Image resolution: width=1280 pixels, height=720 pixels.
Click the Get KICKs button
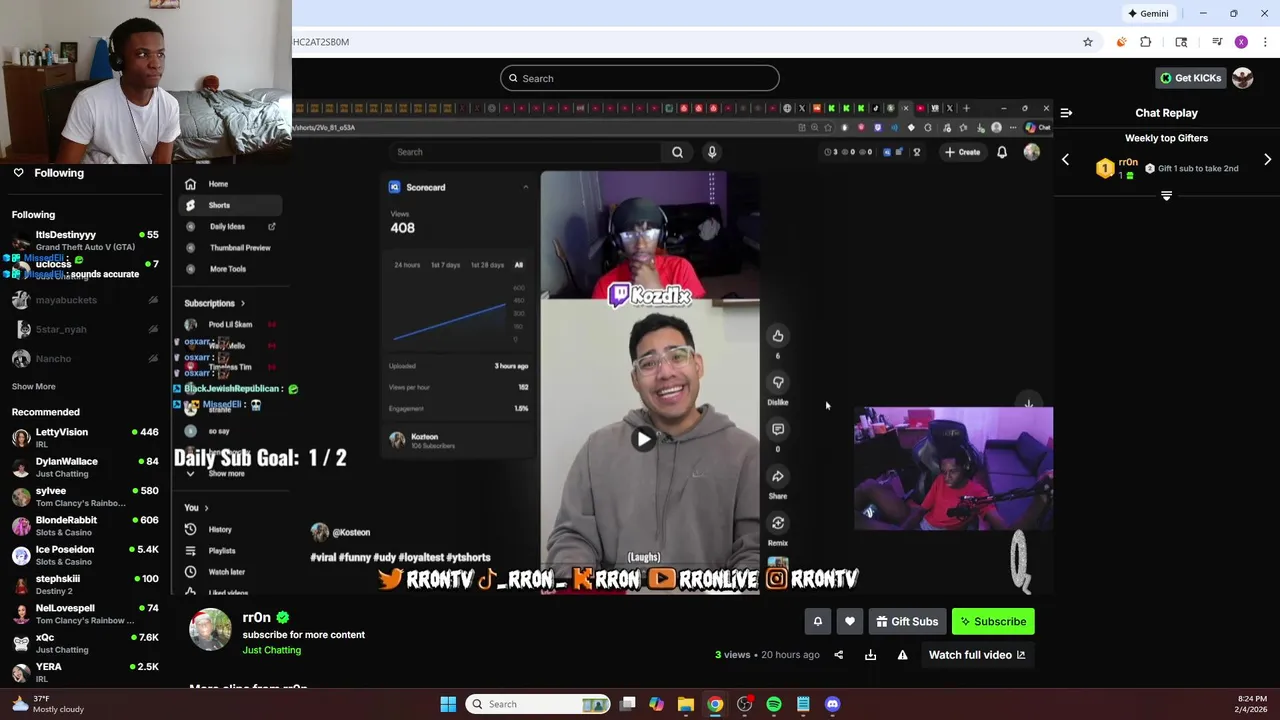1190,78
